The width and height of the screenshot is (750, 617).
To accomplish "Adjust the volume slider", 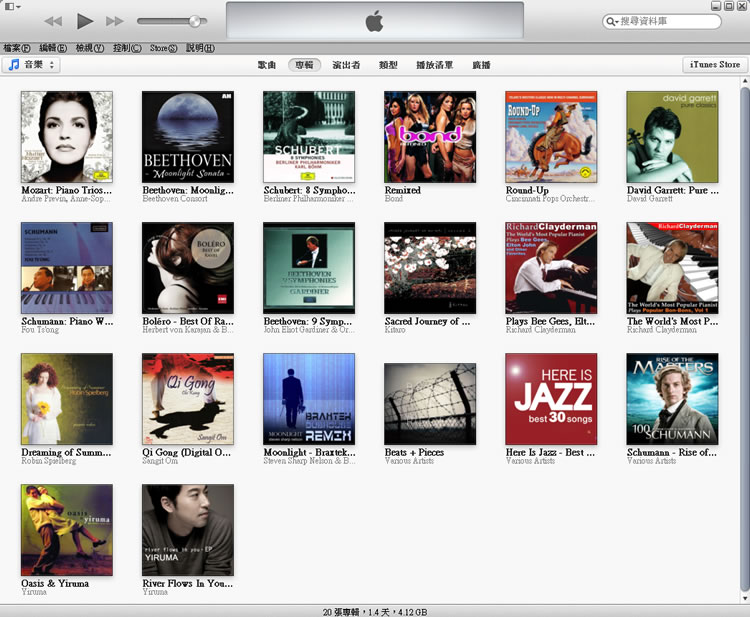I will point(194,21).
